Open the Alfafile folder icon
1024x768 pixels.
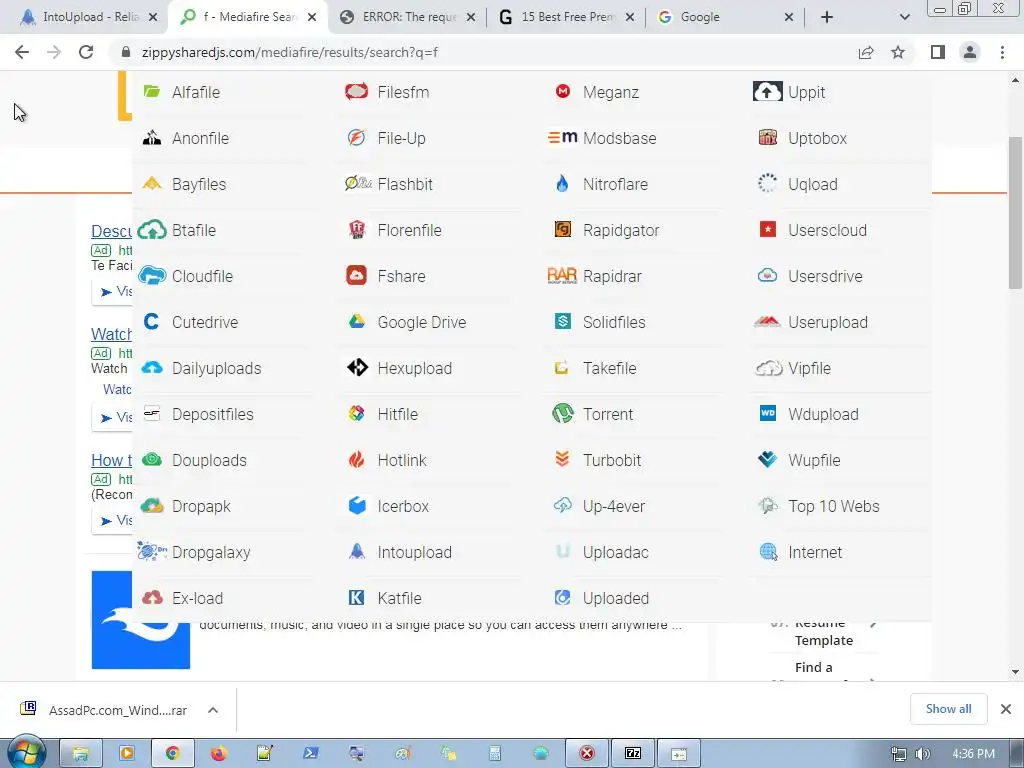click(152, 91)
